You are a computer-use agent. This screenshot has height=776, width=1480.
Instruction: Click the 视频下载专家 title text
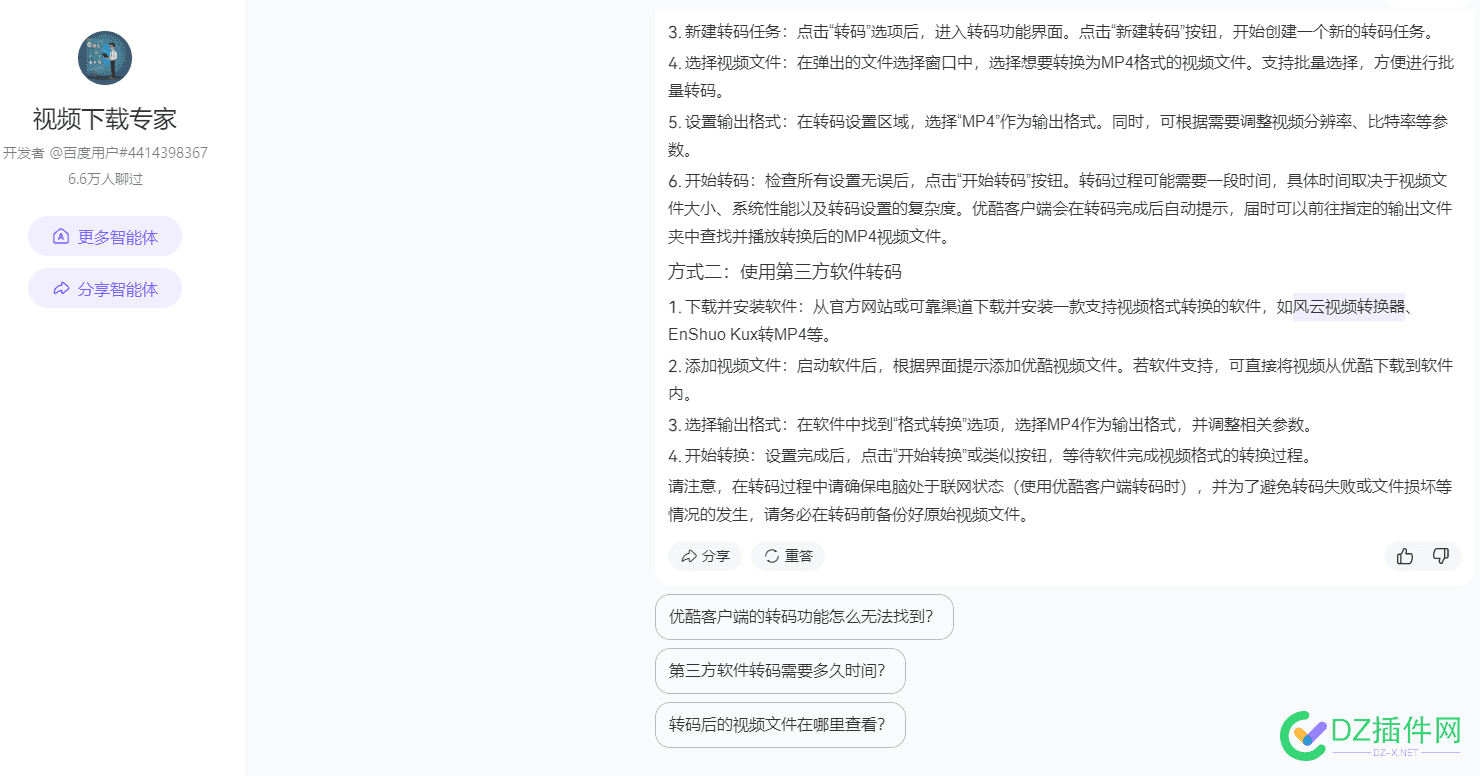(x=105, y=119)
